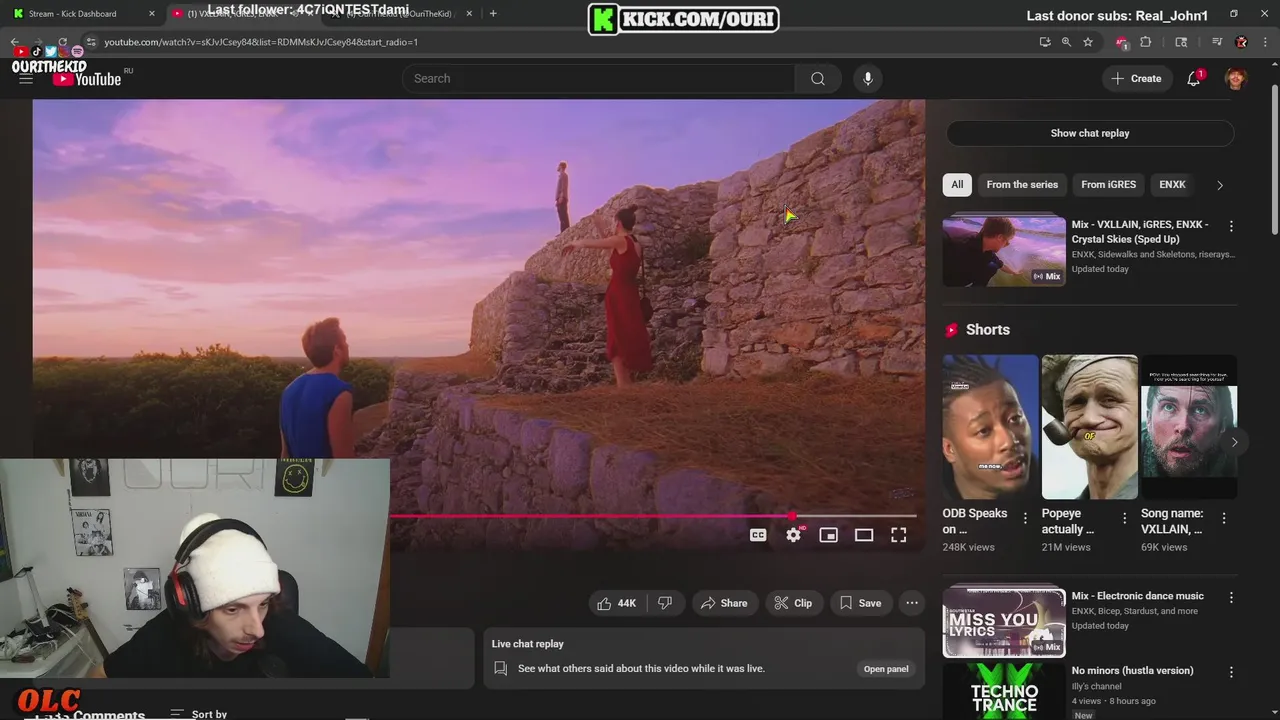The height and width of the screenshot is (720, 1280).
Task: Save the video to a playlist
Action: (860, 603)
